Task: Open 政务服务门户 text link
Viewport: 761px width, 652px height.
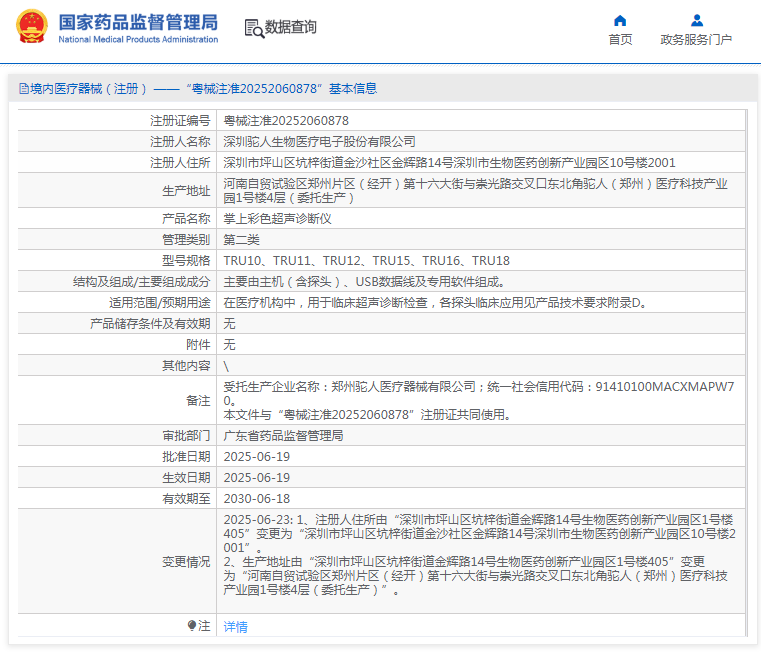Action: [x=696, y=40]
